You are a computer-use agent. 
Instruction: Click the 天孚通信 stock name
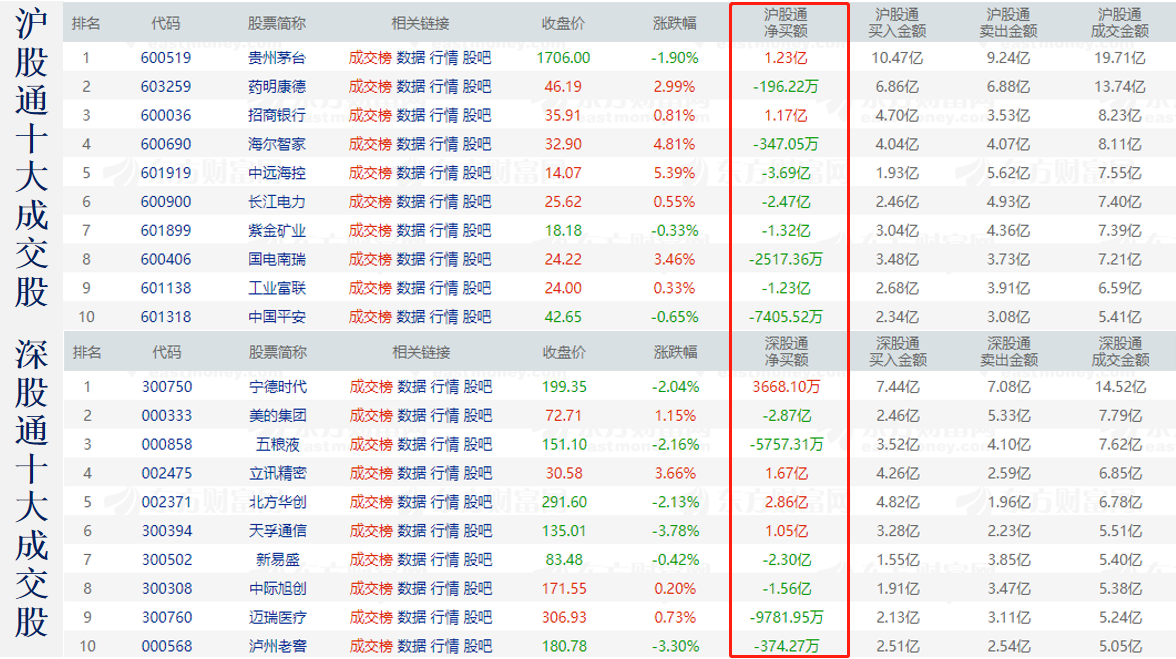pyautogui.click(x=278, y=531)
